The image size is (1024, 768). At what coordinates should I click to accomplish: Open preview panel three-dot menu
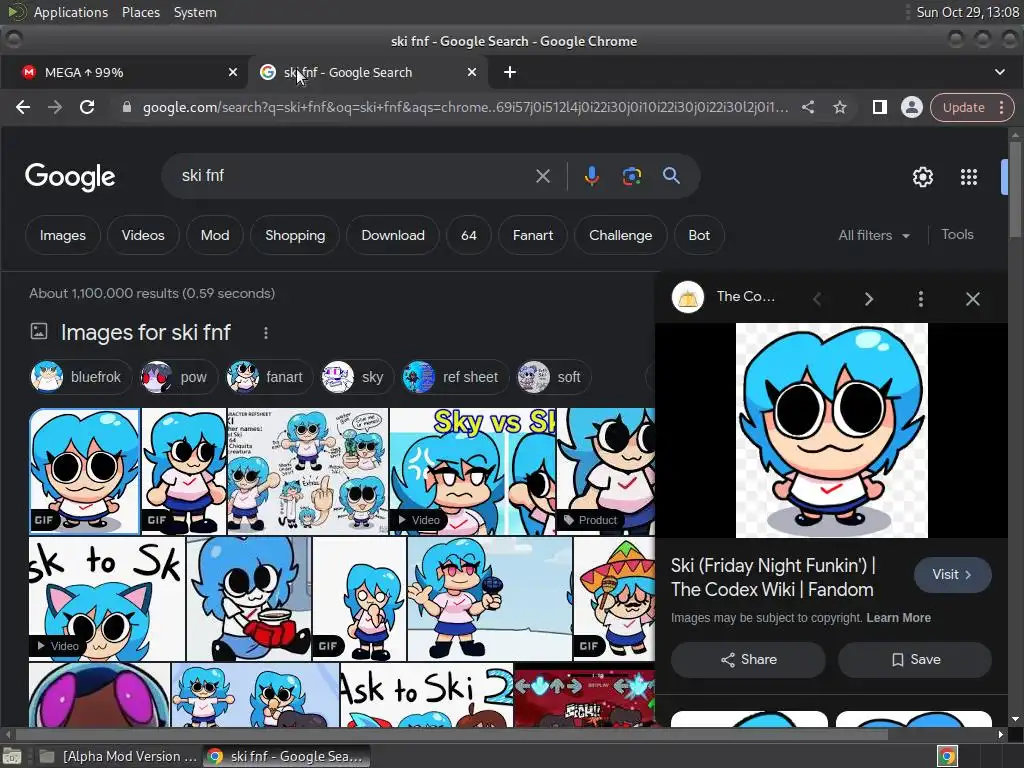pyautogui.click(x=921, y=299)
